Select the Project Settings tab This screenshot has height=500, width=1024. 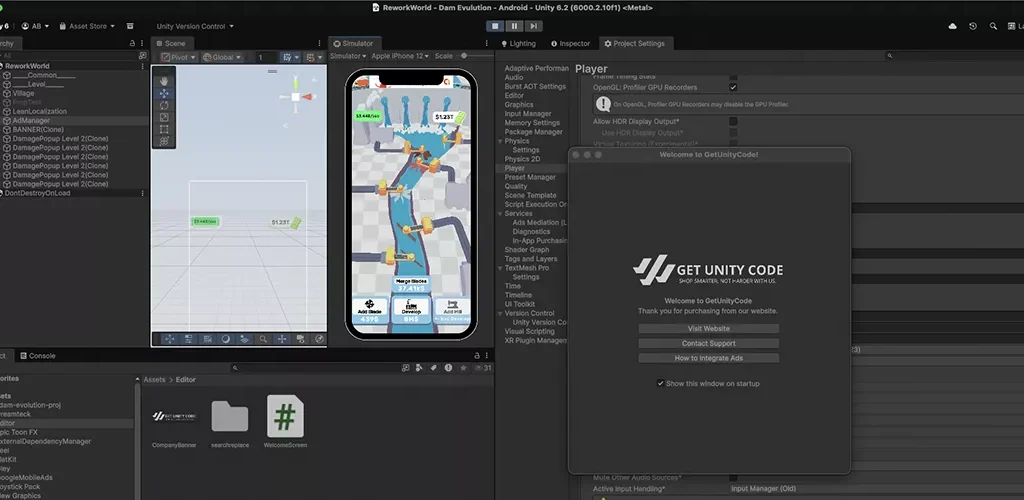click(x=634, y=44)
